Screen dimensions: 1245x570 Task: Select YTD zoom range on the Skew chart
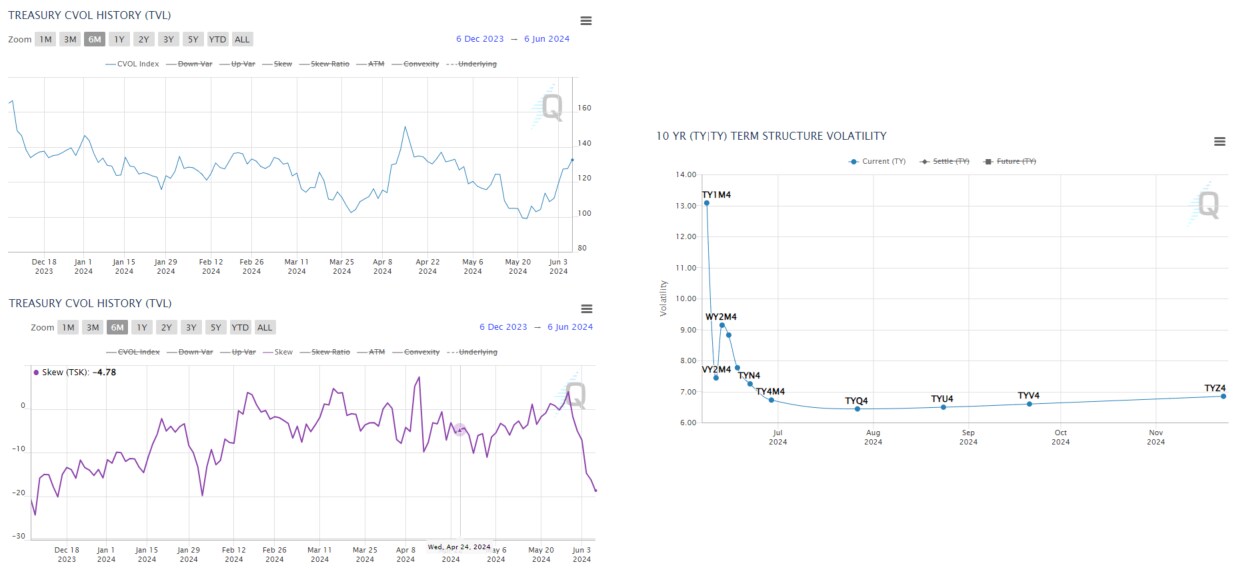pyautogui.click(x=240, y=327)
